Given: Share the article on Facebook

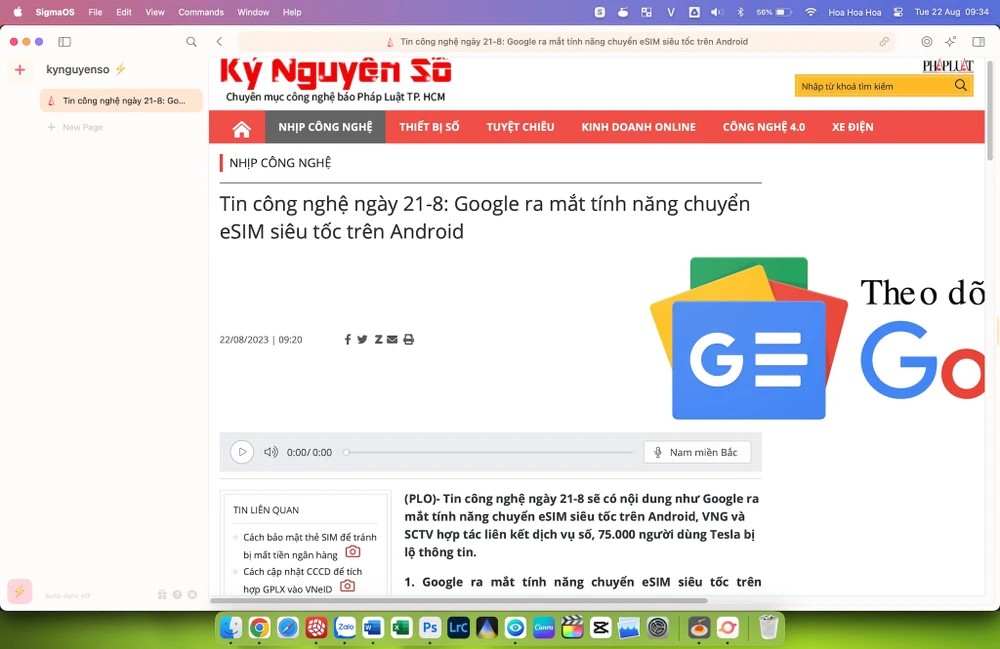Looking at the screenshot, I should pyautogui.click(x=348, y=340).
